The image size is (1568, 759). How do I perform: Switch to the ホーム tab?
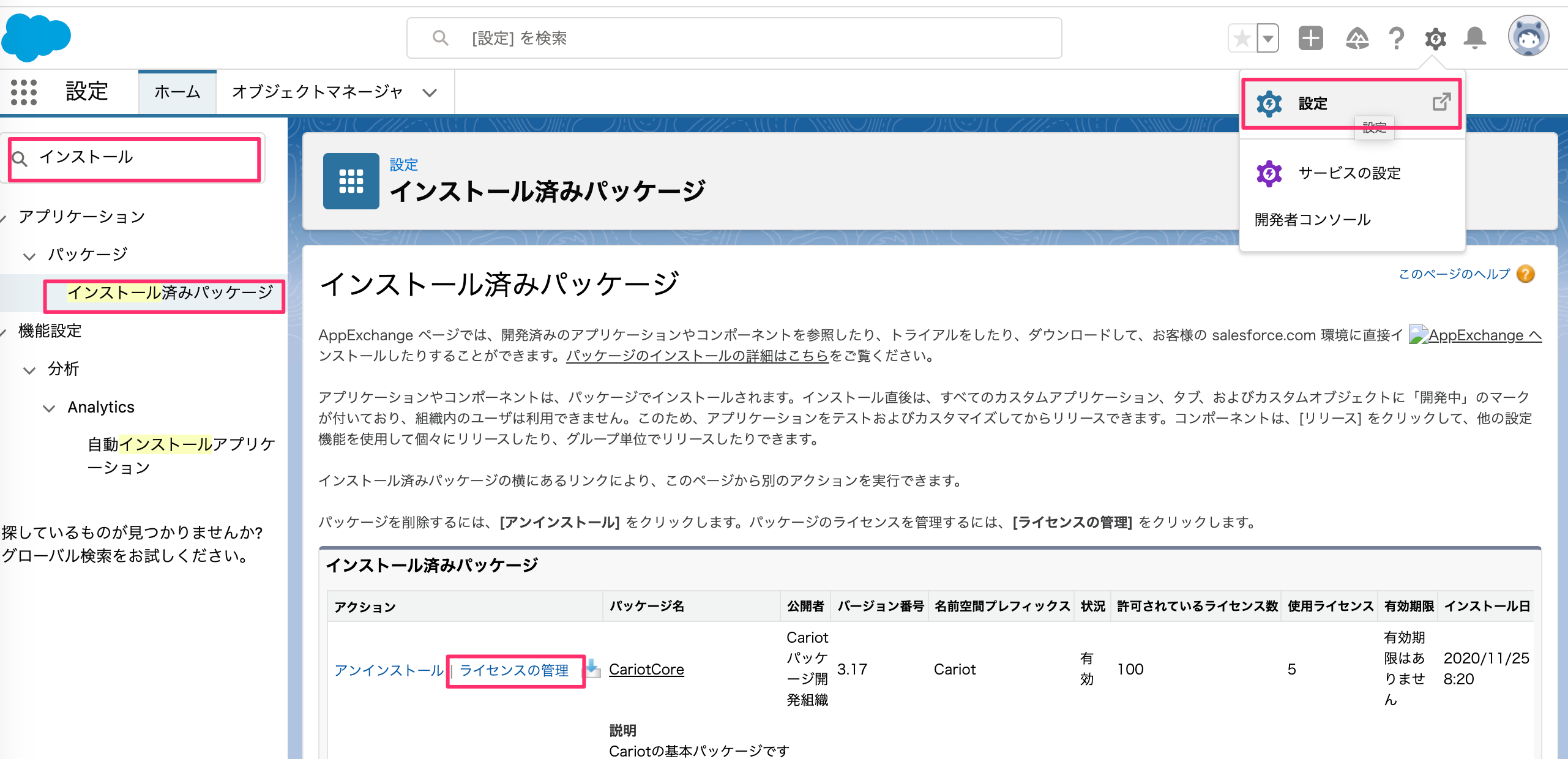177,92
